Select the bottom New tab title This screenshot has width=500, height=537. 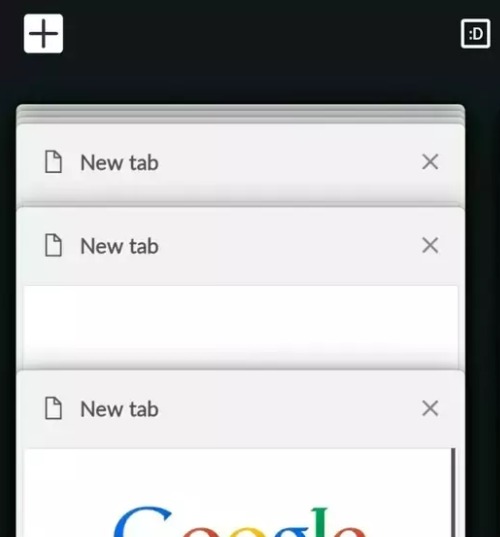120,409
